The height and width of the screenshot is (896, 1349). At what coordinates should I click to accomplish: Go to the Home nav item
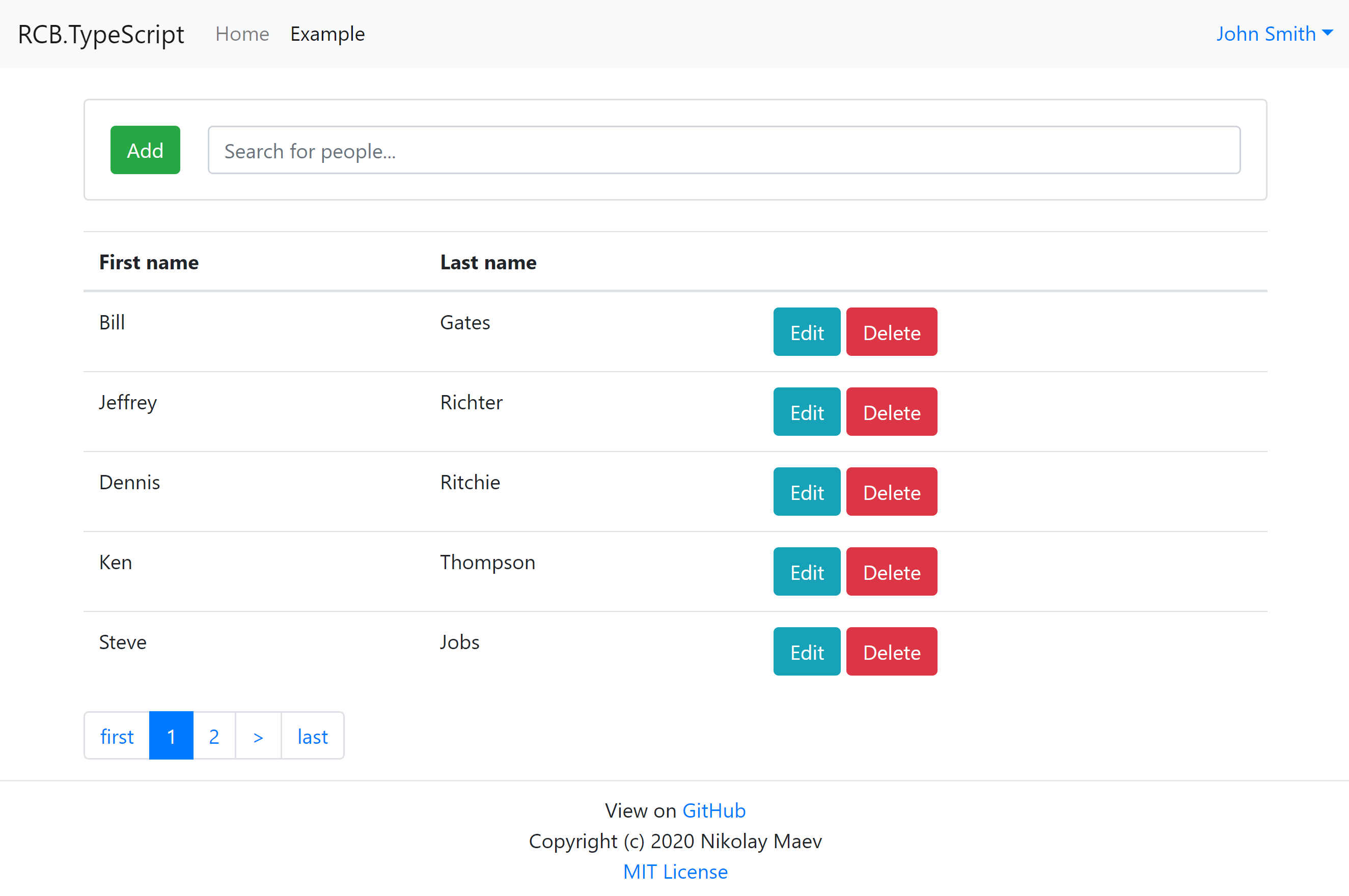pos(242,34)
